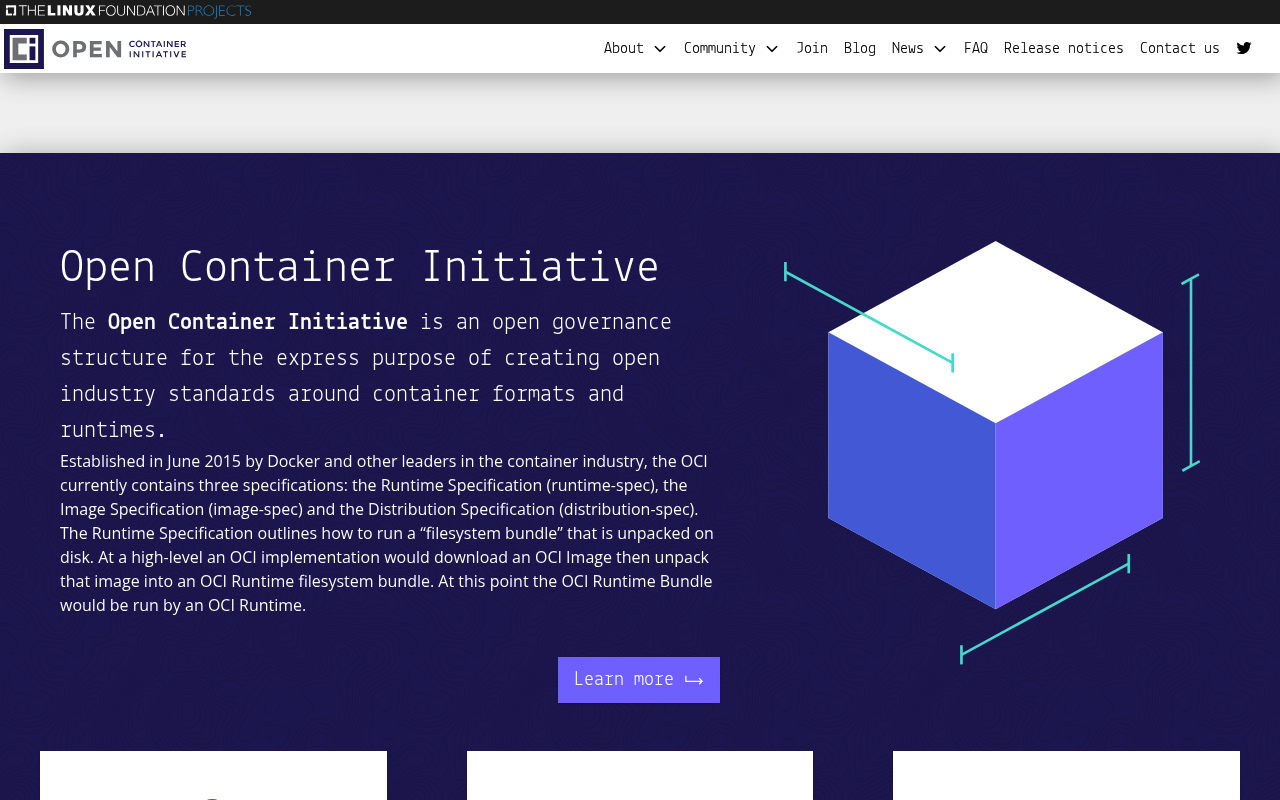Open the About menu item
Image resolution: width=1280 pixels, height=800 pixels.
(624, 48)
